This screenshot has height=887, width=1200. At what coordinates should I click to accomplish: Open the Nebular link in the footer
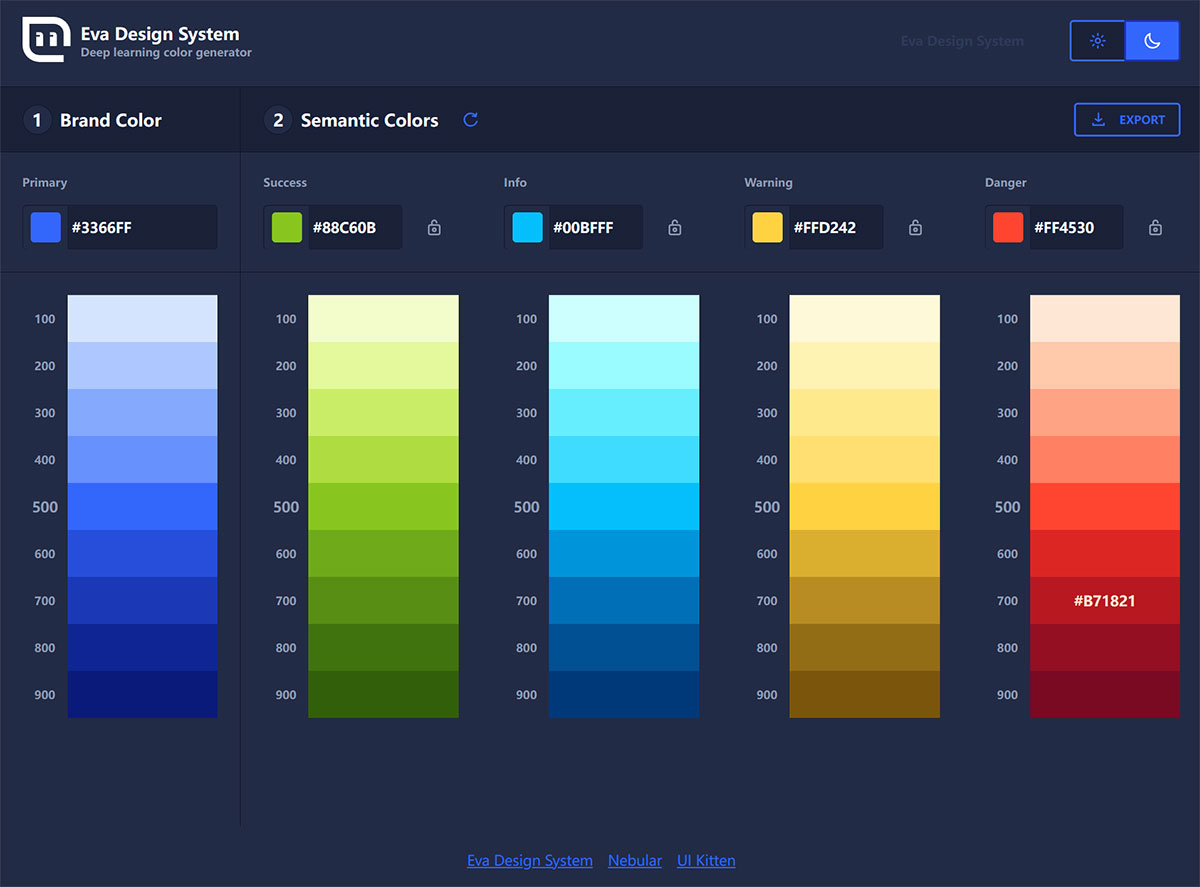point(635,860)
